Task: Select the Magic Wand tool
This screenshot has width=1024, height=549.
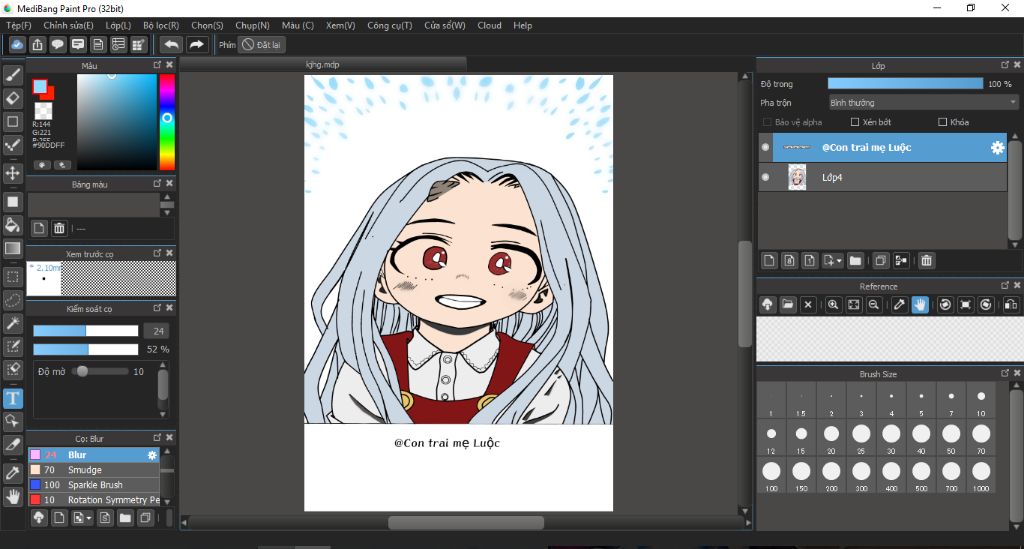Action: pyautogui.click(x=12, y=323)
